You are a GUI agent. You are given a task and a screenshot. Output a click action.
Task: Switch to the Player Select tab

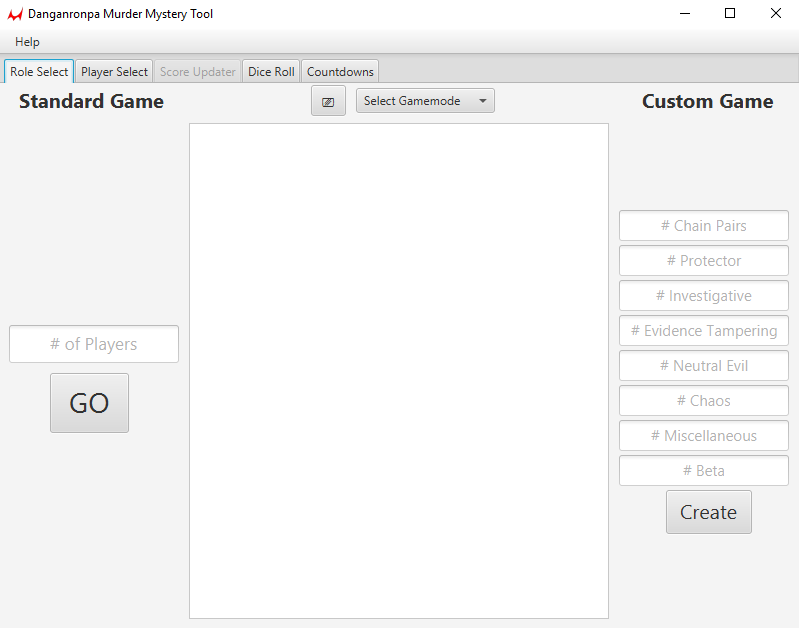tap(114, 71)
